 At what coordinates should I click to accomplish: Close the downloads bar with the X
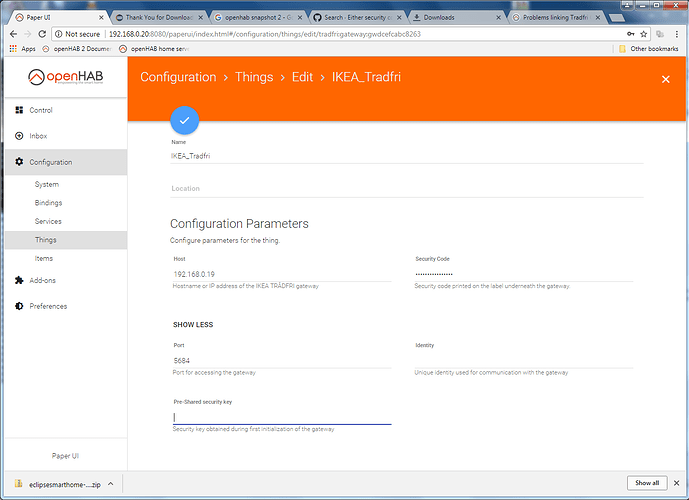click(677, 483)
